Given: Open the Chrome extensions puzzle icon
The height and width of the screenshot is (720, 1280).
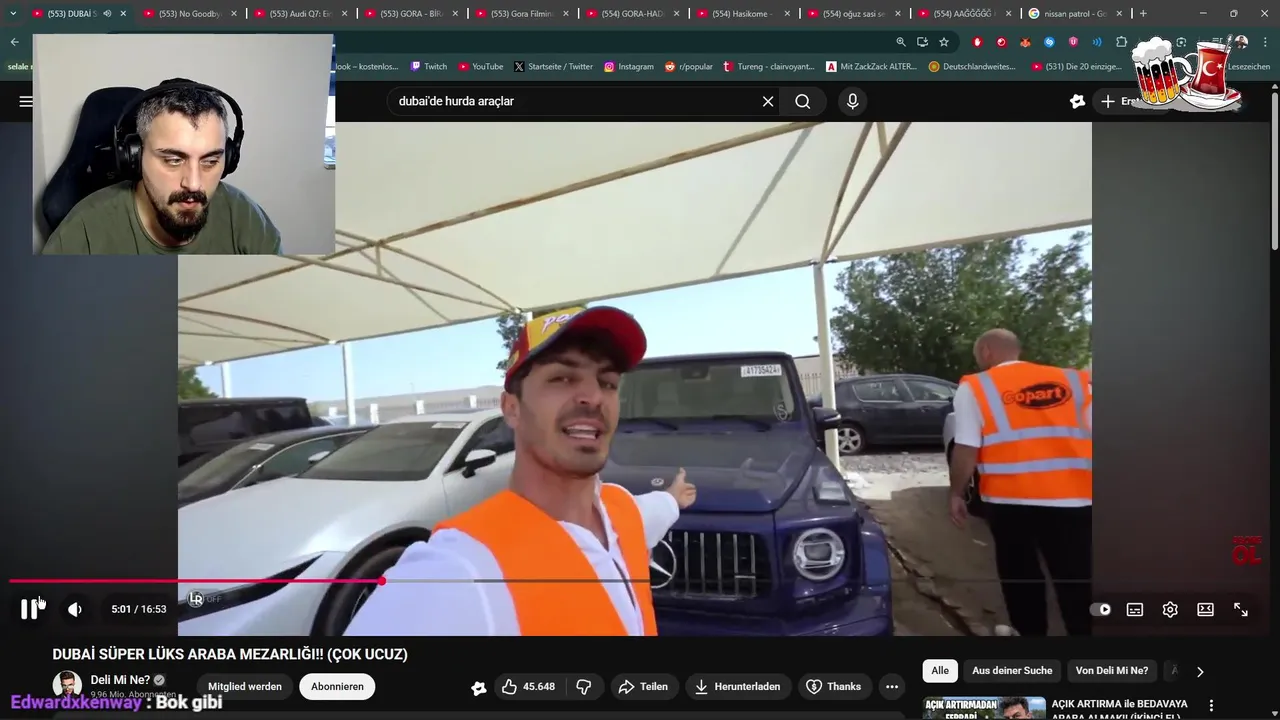Looking at the screenshot, I should pos(1121,42).
